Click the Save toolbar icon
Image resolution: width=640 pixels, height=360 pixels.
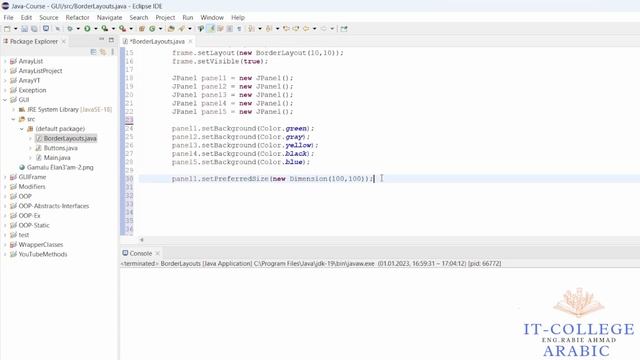point(24,29)
